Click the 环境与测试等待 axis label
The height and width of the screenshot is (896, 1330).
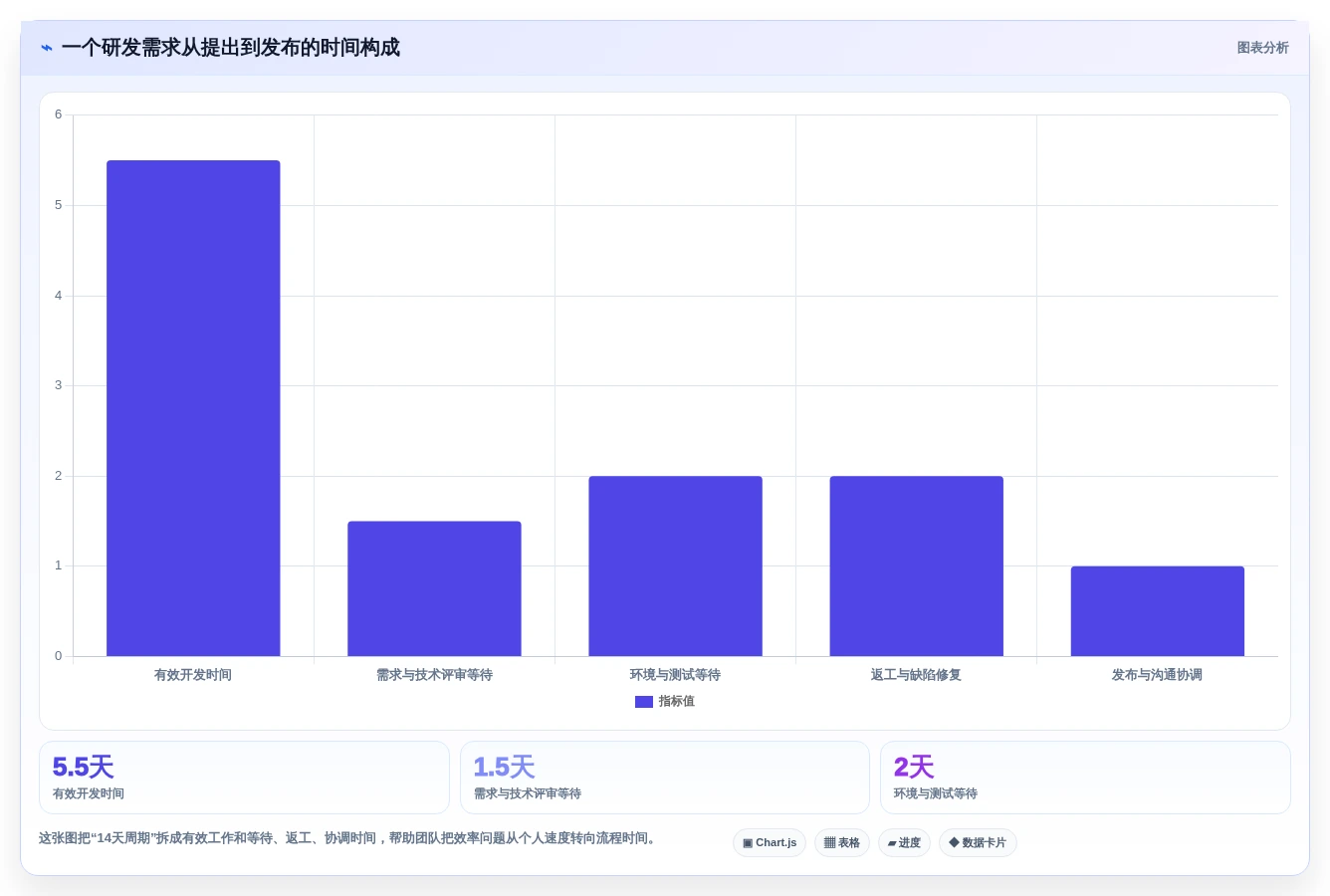(x=675, y=675)
